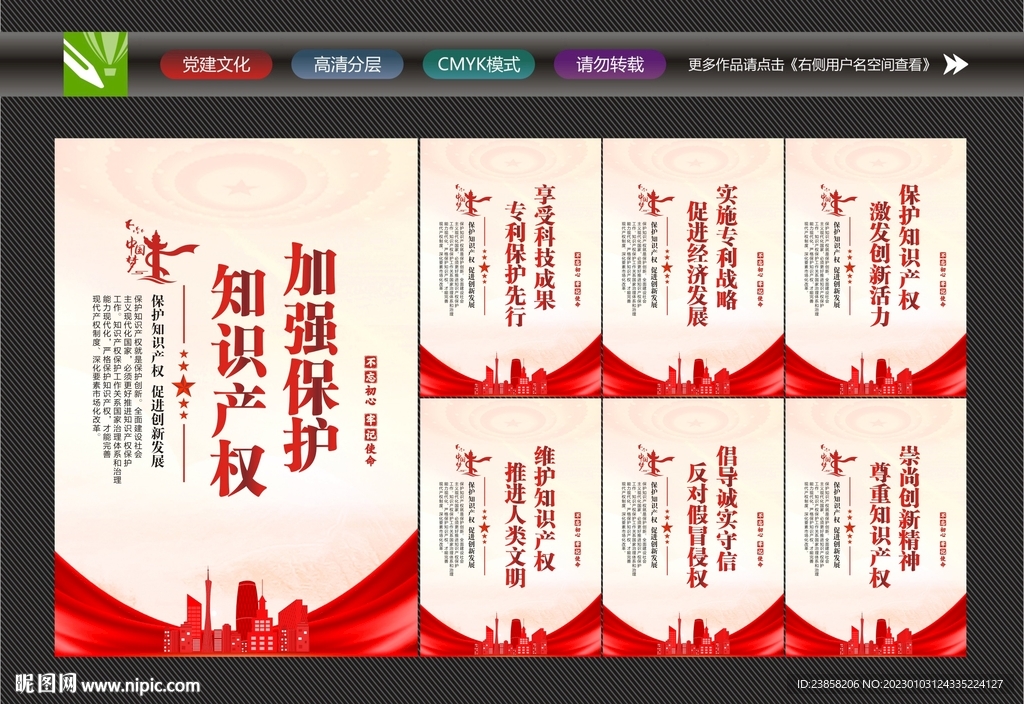
Task: Select the 维护知识产权 推进人类文明 poster
Action: (510, 527)
